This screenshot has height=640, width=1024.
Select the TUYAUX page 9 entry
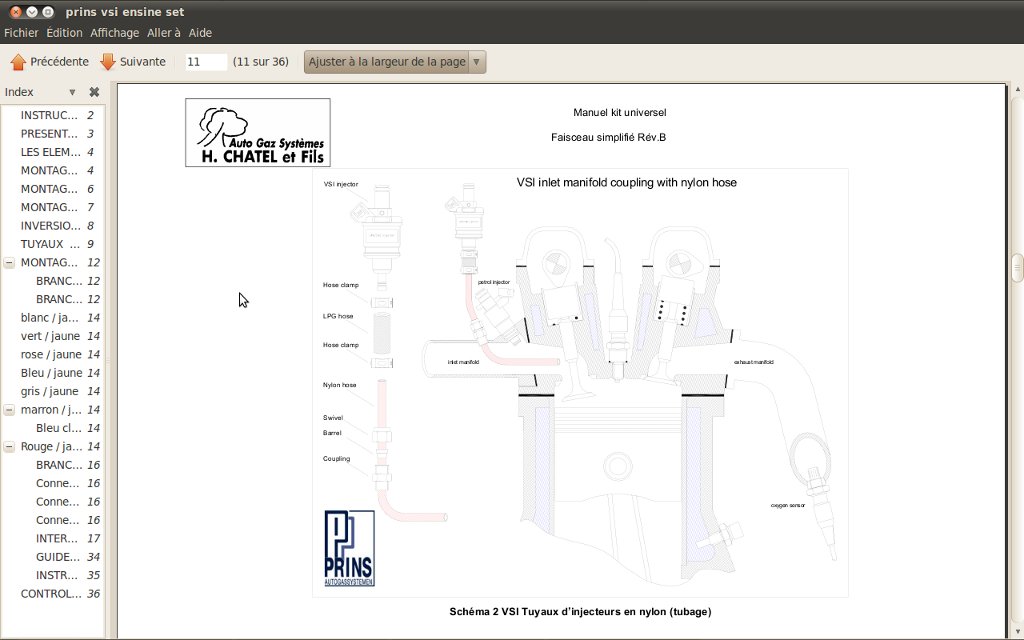coord(49,244)
